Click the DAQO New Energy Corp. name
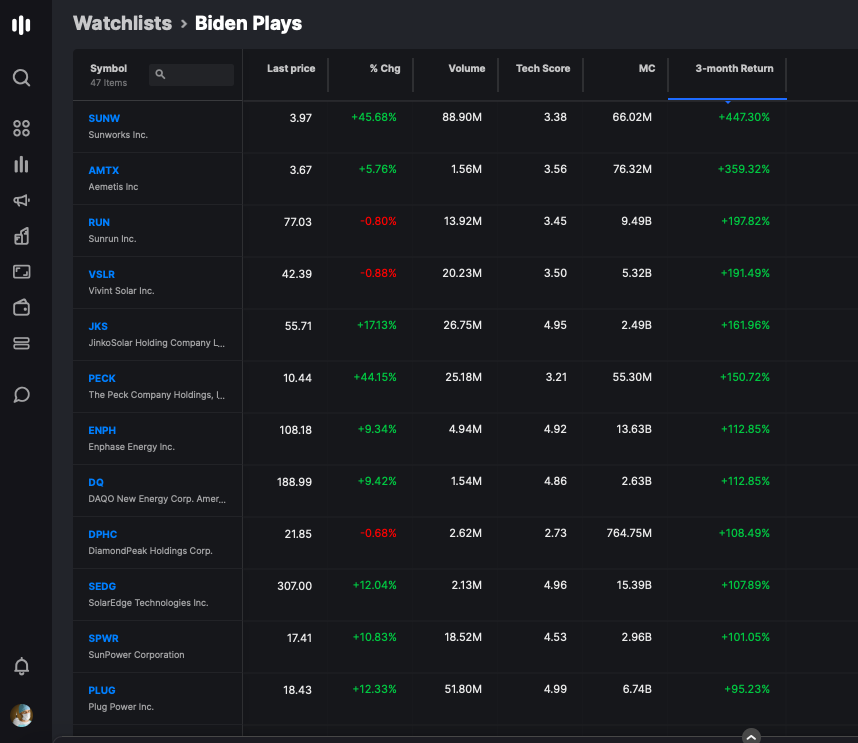 157,498
